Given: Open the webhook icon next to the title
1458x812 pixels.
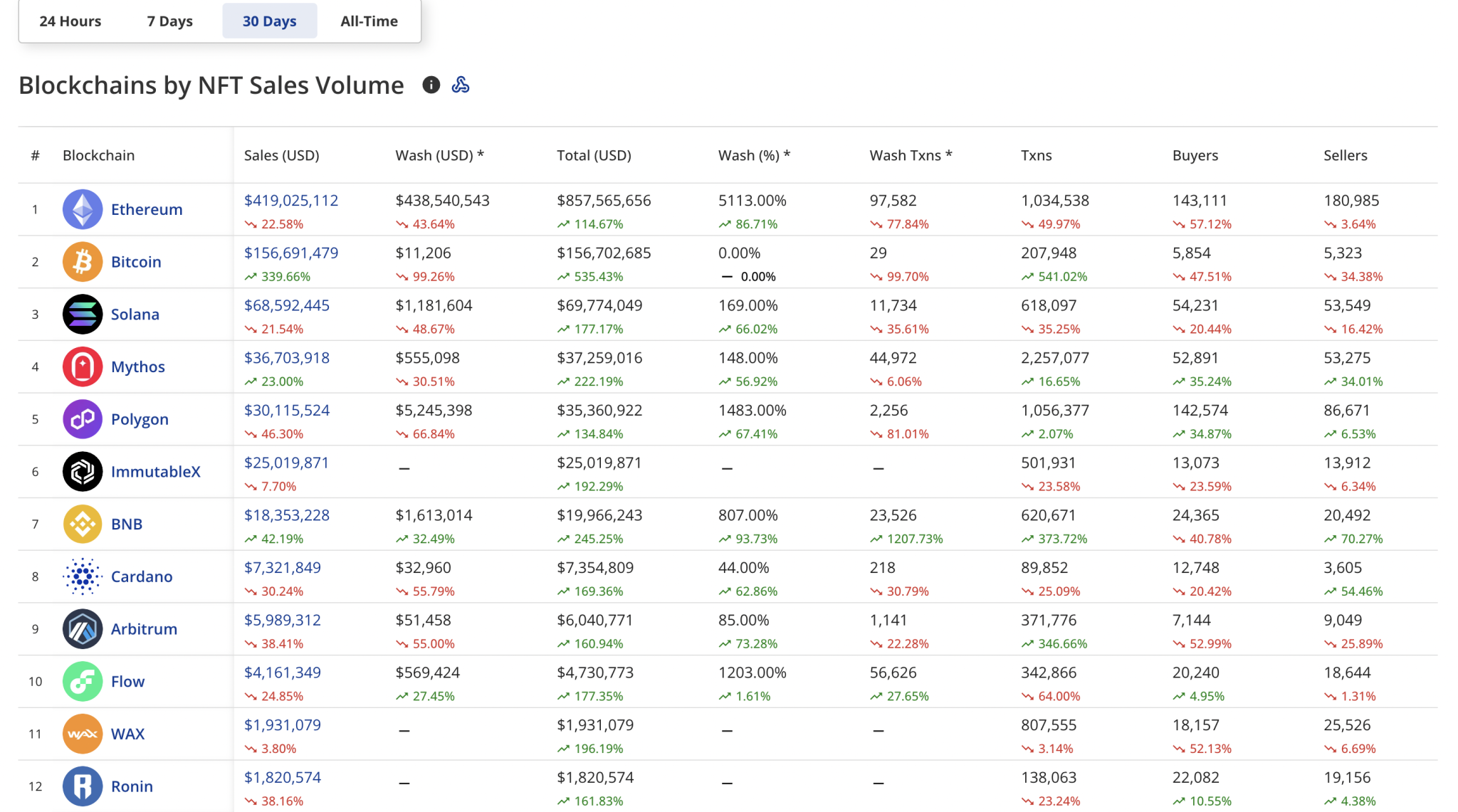Looking at the screenshot, I should point(461,85).
